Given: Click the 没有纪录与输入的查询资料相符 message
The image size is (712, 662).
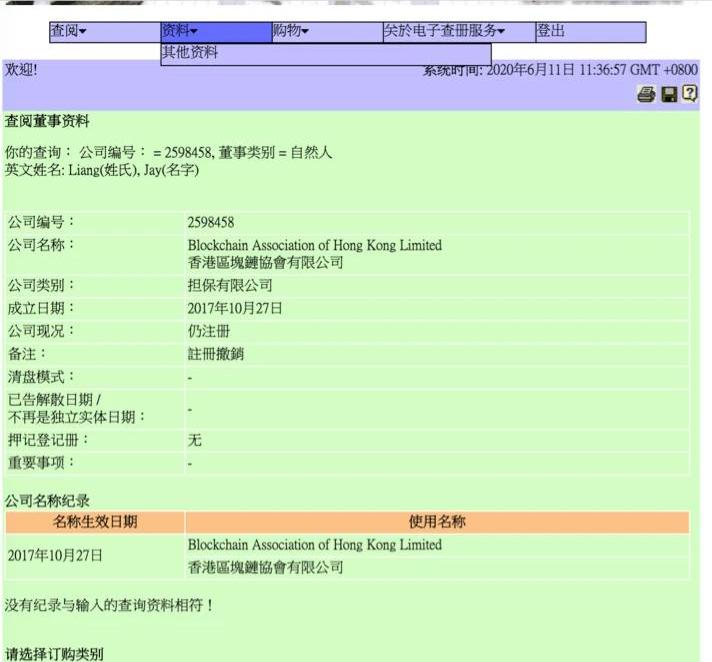Looking at the screenshot, I should point(109,605).
